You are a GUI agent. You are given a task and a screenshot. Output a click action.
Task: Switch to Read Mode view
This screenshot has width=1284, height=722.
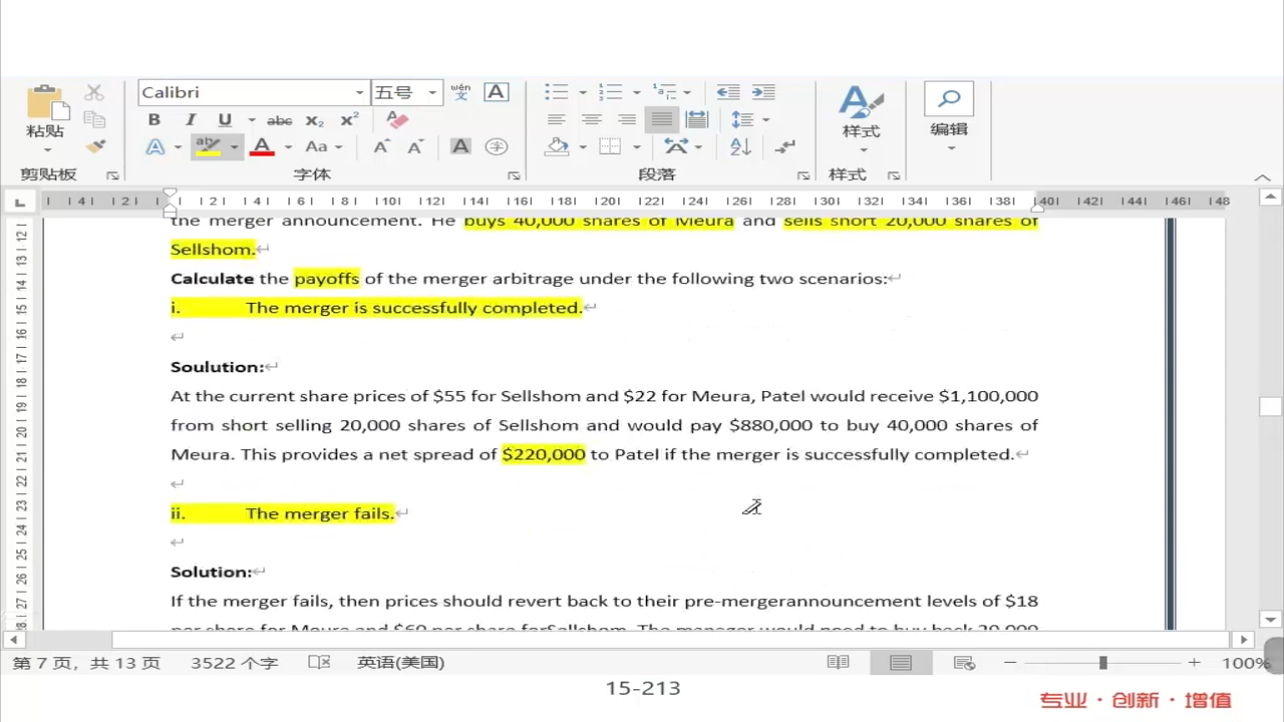click(838, 662)
